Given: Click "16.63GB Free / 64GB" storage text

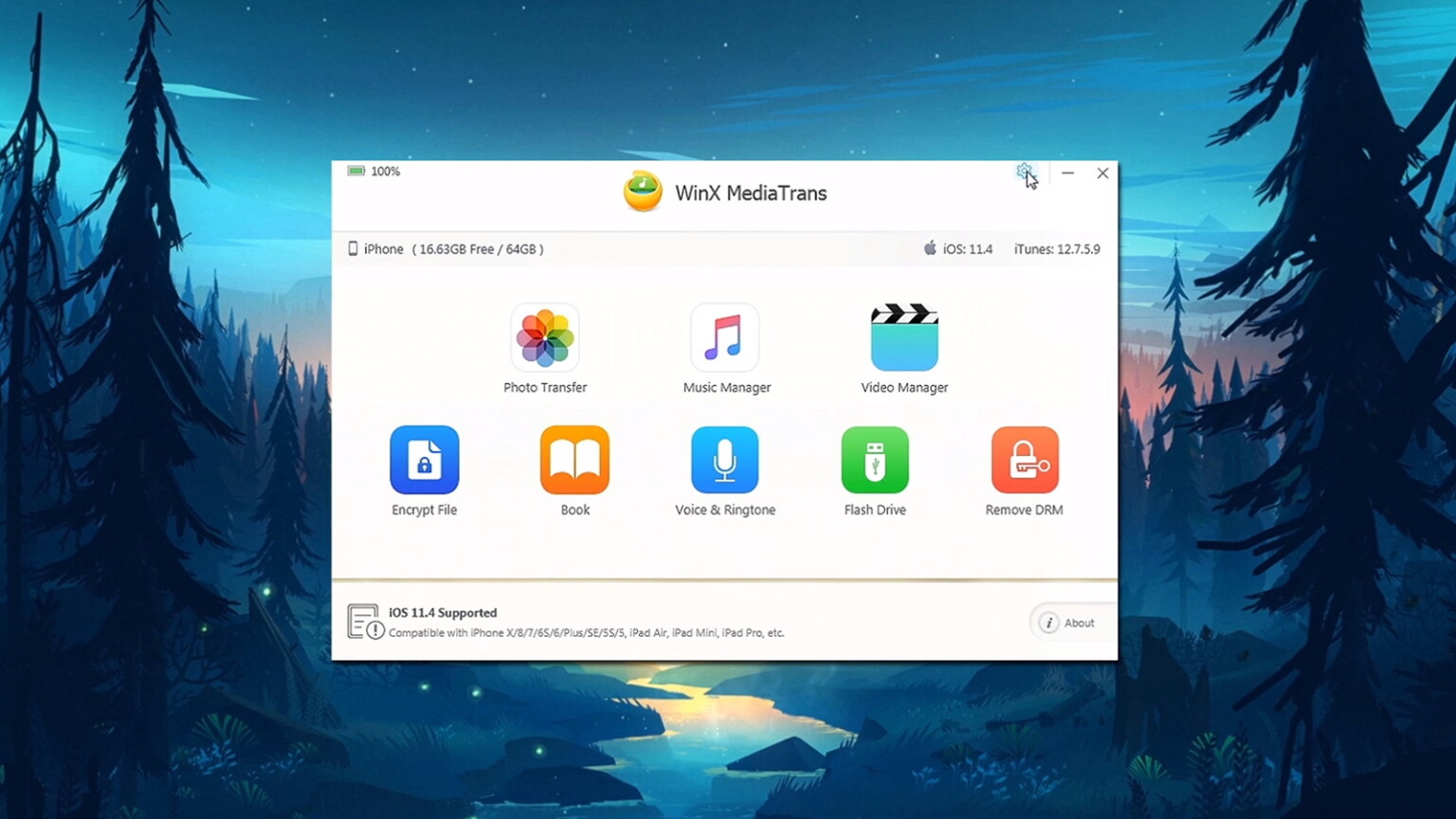Looking at the screenshot, I should pos(478,249).
